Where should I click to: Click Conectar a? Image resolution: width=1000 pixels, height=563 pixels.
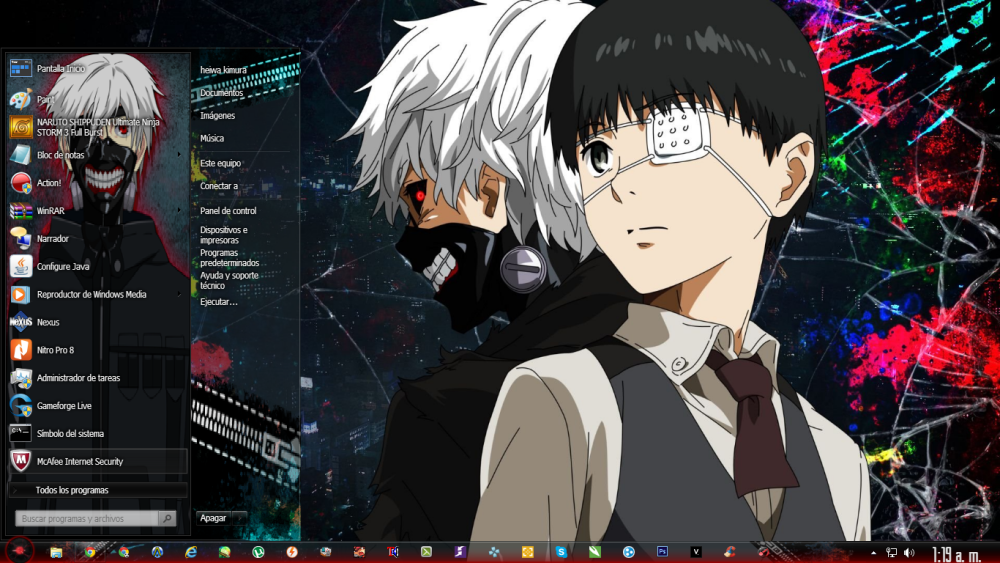pyautogui.click(x=219, y=186)
